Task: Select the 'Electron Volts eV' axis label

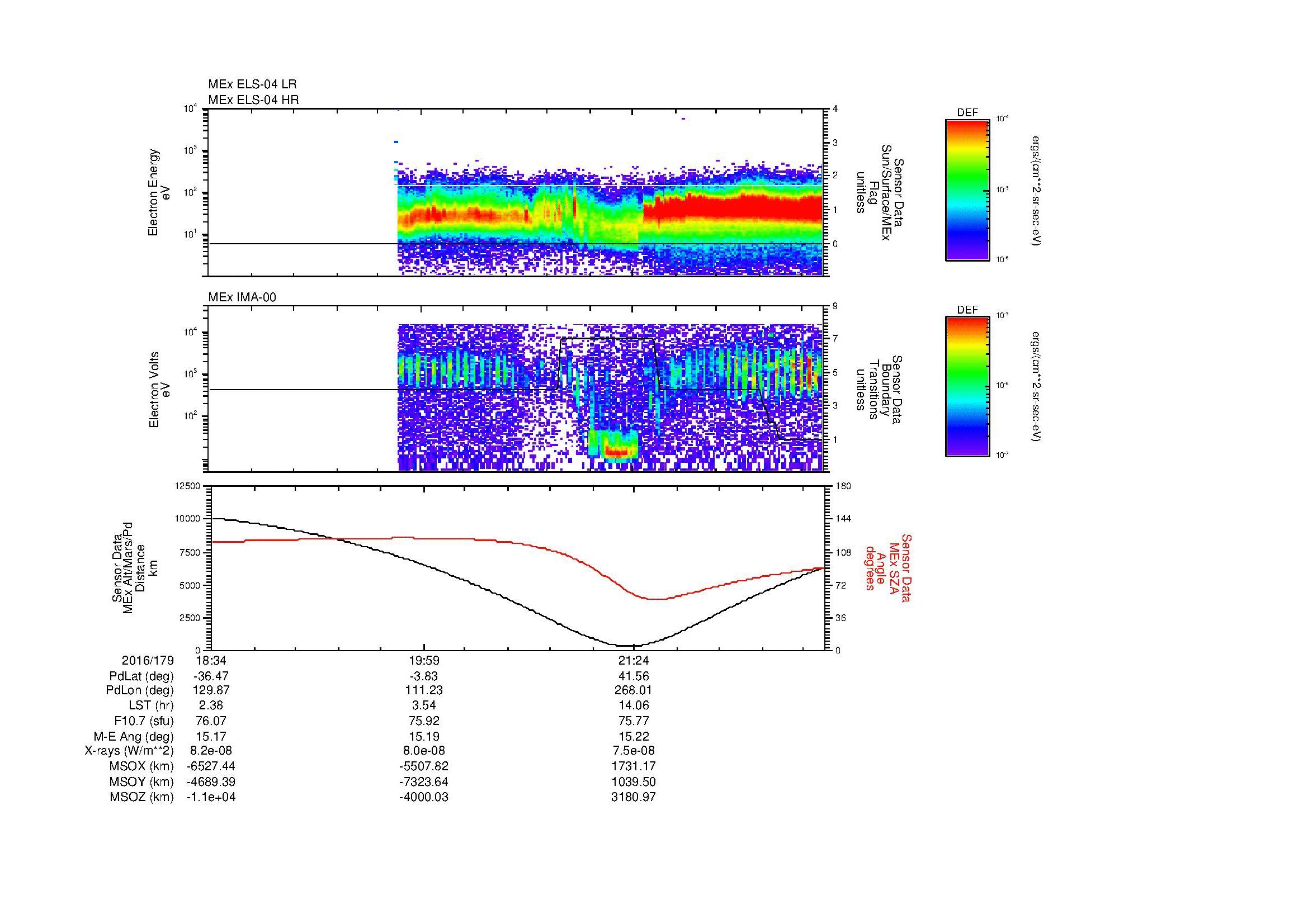Action: 159,390
